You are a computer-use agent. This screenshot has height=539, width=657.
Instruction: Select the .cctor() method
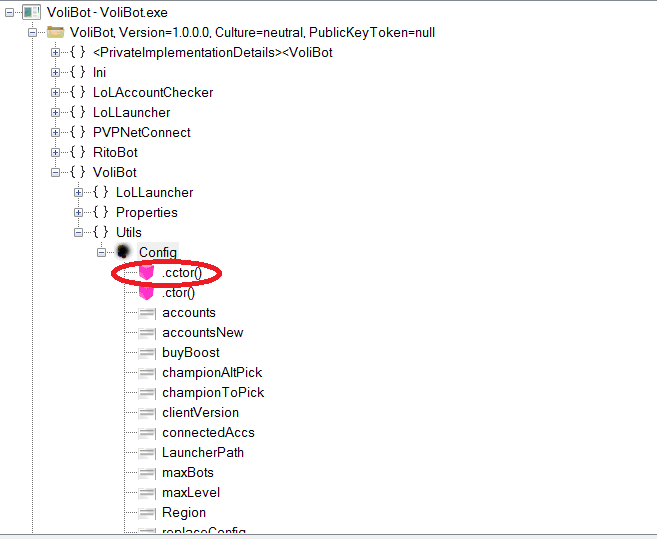click(182, 273)
